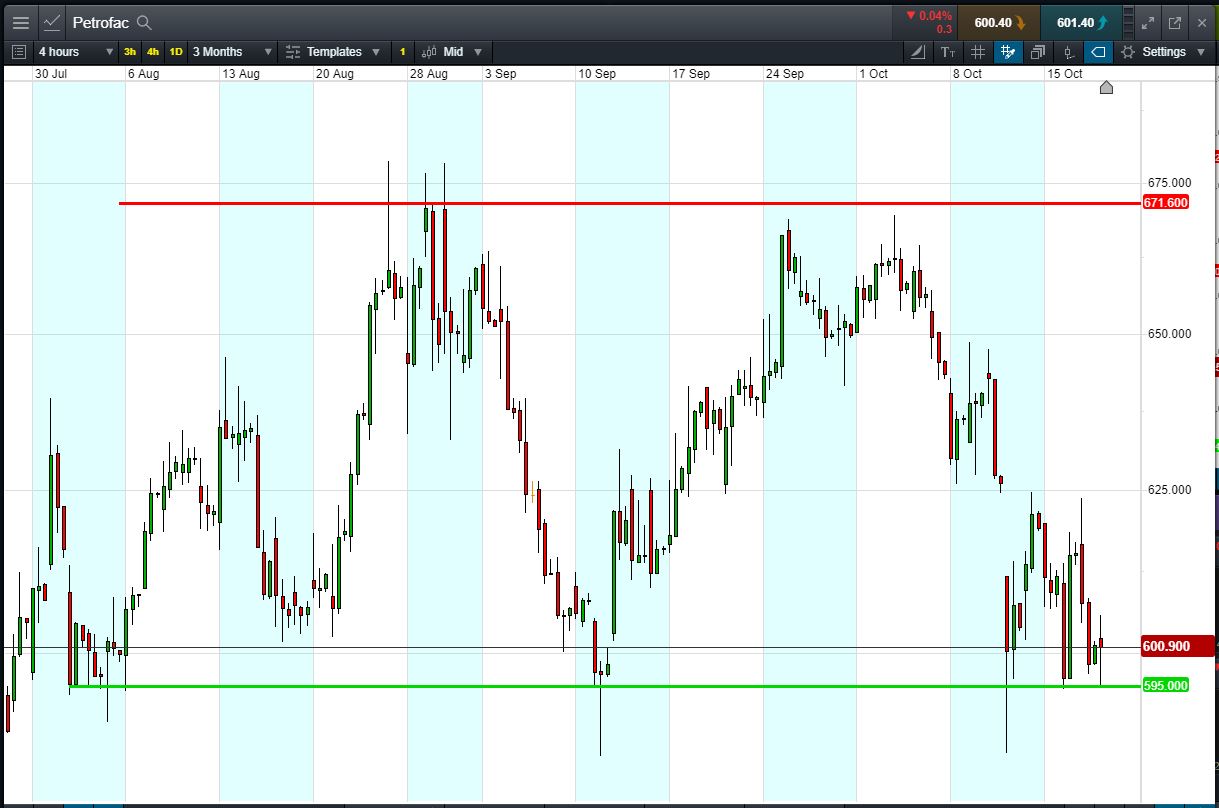Click the 6 Aug date on time axis
Image resolution: width=1219 pixels, height=808 pixels.
pos(143,74)
